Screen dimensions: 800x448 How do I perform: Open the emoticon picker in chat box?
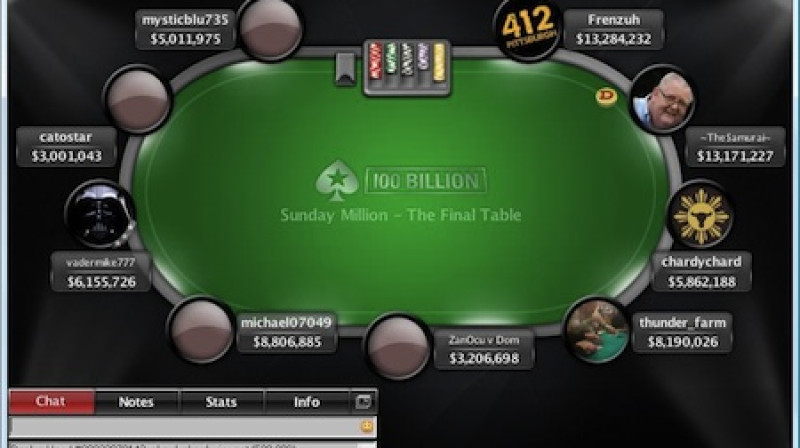click(366, 426)
